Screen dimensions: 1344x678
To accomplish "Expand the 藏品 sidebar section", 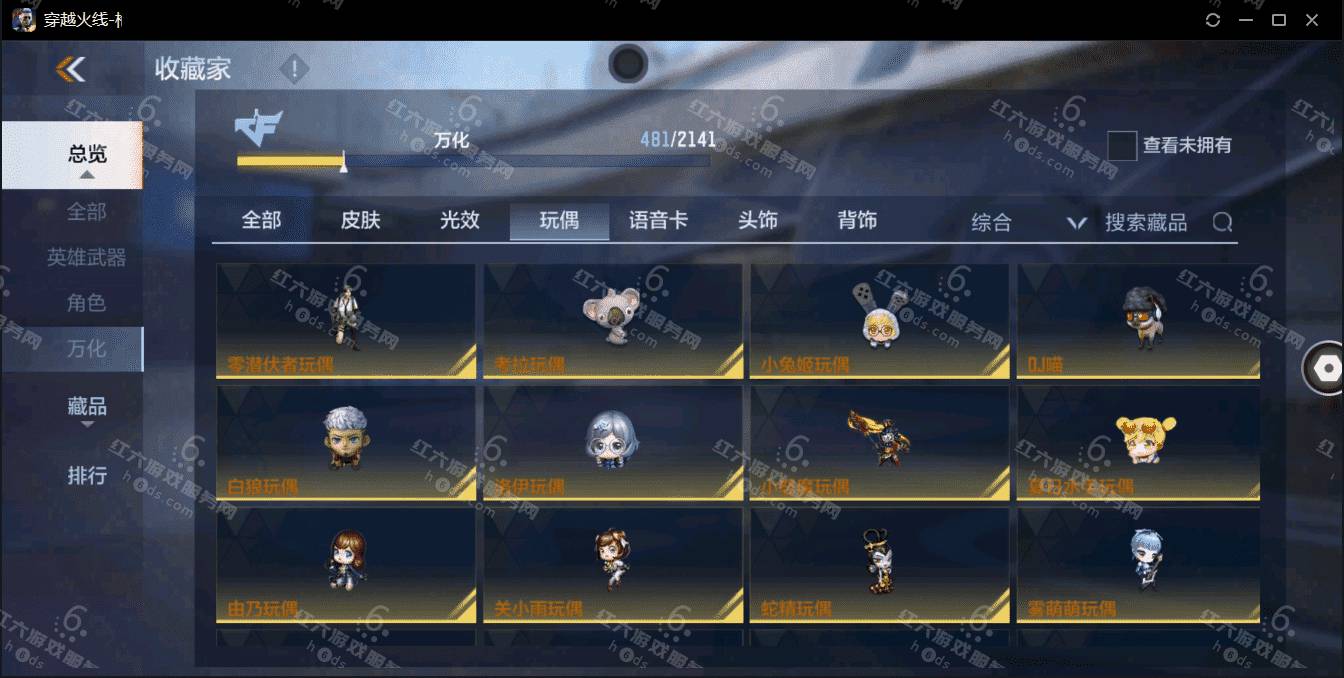I will click(87, 408).
